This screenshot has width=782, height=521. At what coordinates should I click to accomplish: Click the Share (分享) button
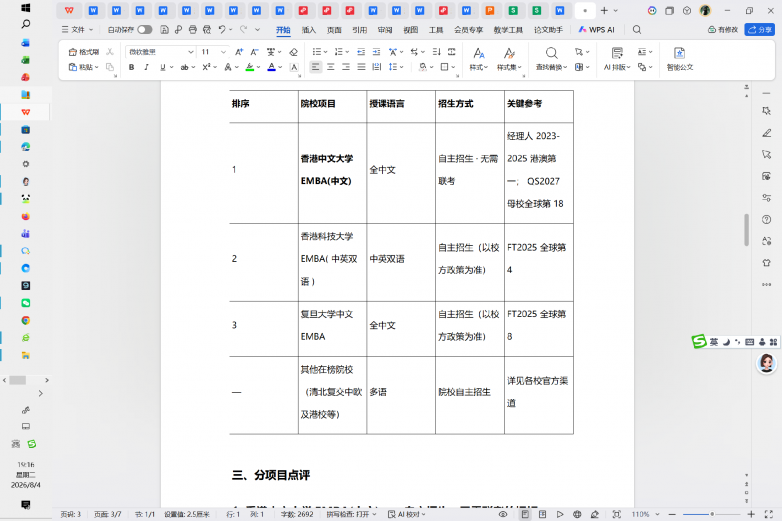(760, 30)
